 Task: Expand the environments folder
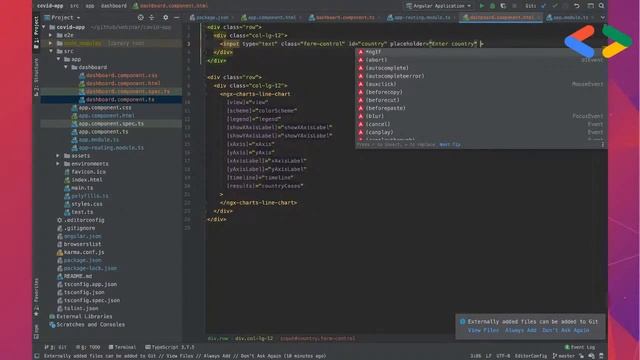(x=58, y=164)
